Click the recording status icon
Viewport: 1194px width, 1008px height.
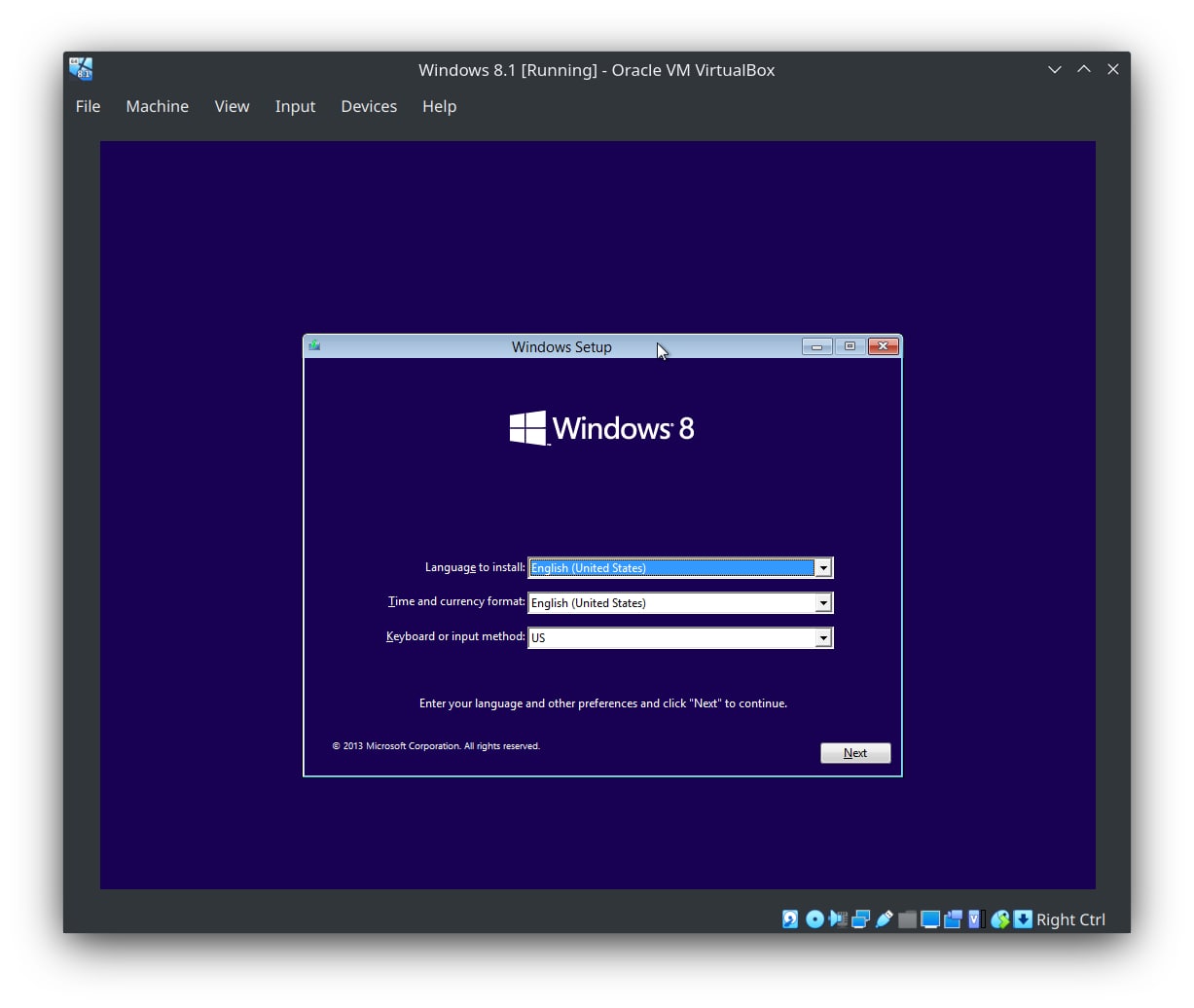point(953,919)
